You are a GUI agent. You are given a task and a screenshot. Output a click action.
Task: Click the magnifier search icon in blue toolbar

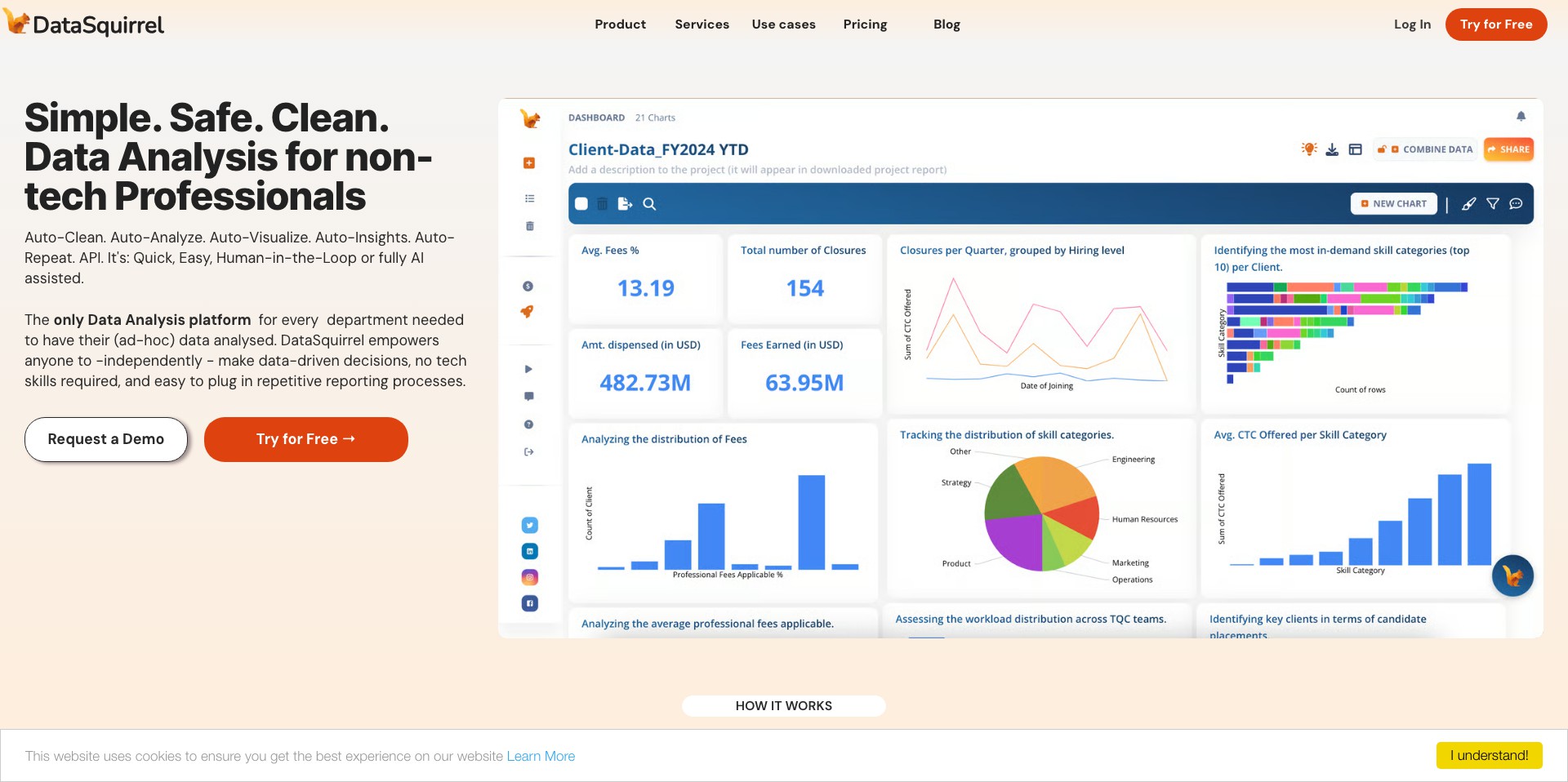point(649,204)
